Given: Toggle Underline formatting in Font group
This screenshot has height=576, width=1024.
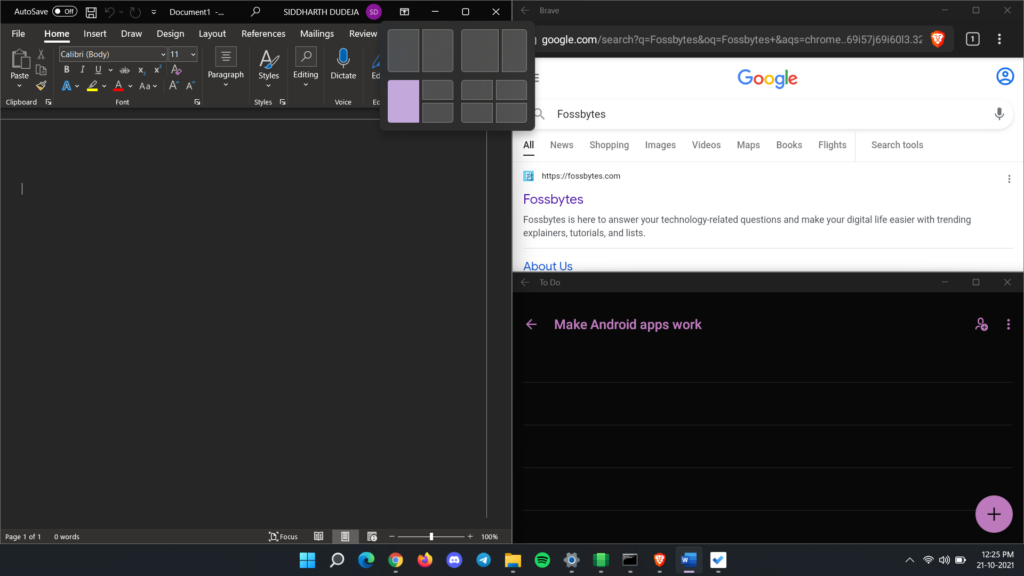Looking at the screenshot, I should click(x=98, y=70).
